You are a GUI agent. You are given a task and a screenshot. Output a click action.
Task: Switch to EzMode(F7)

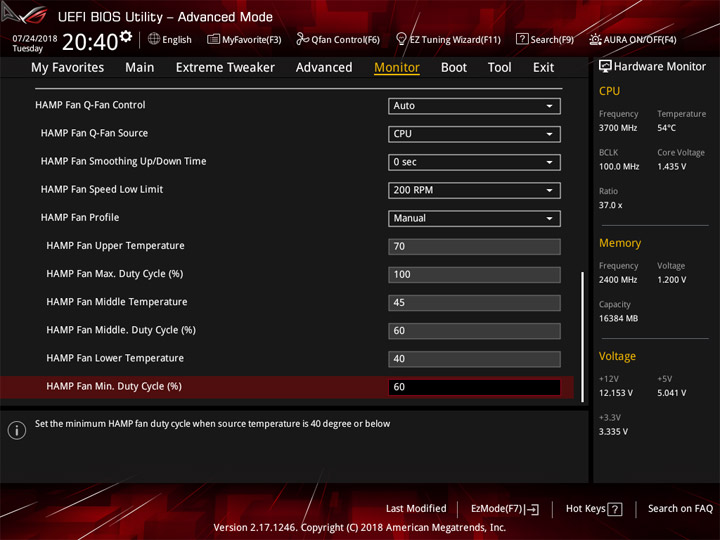(x=505, y=509)
